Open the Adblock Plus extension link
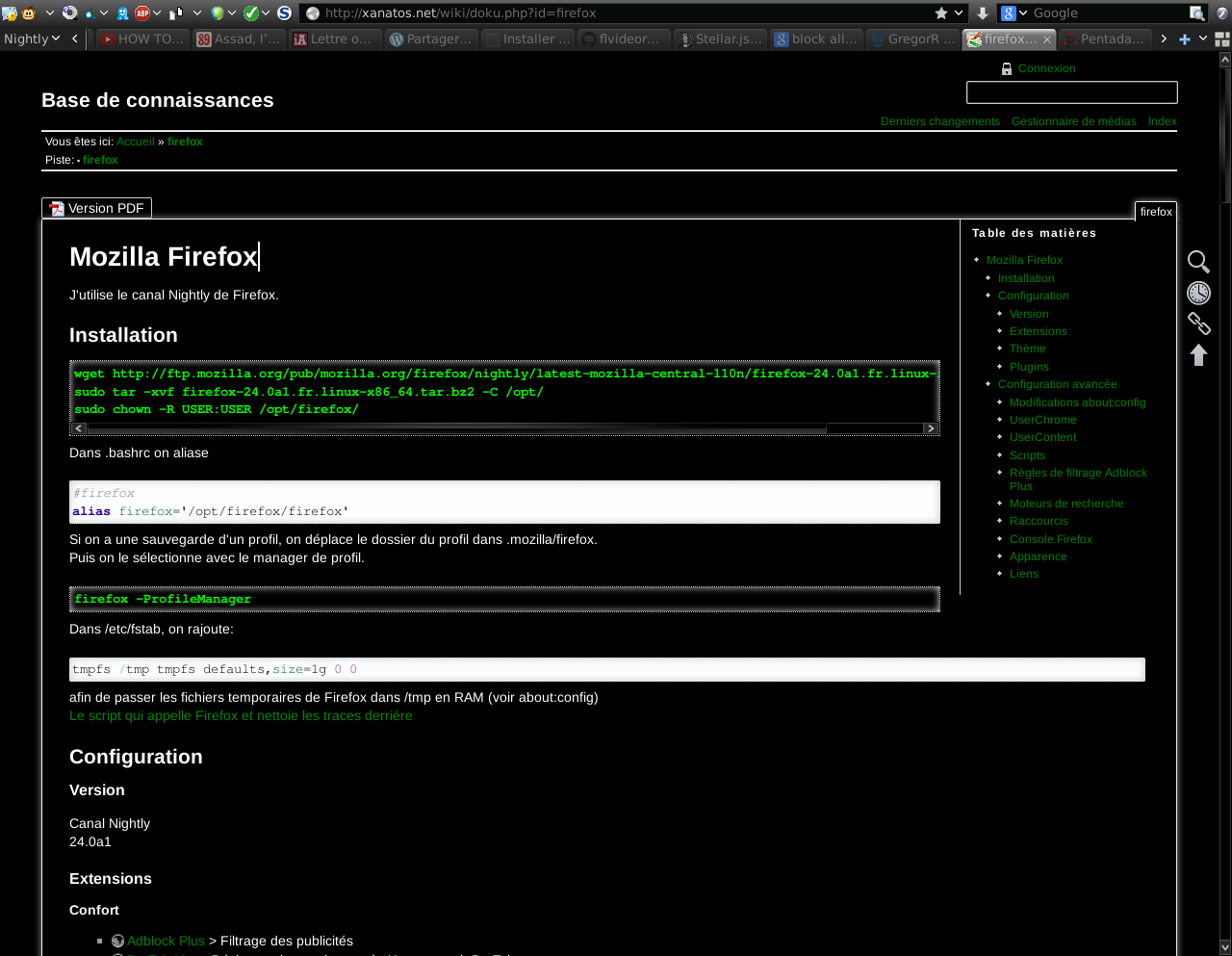This screenshot has height=956, width=1232. click(166, 941)
